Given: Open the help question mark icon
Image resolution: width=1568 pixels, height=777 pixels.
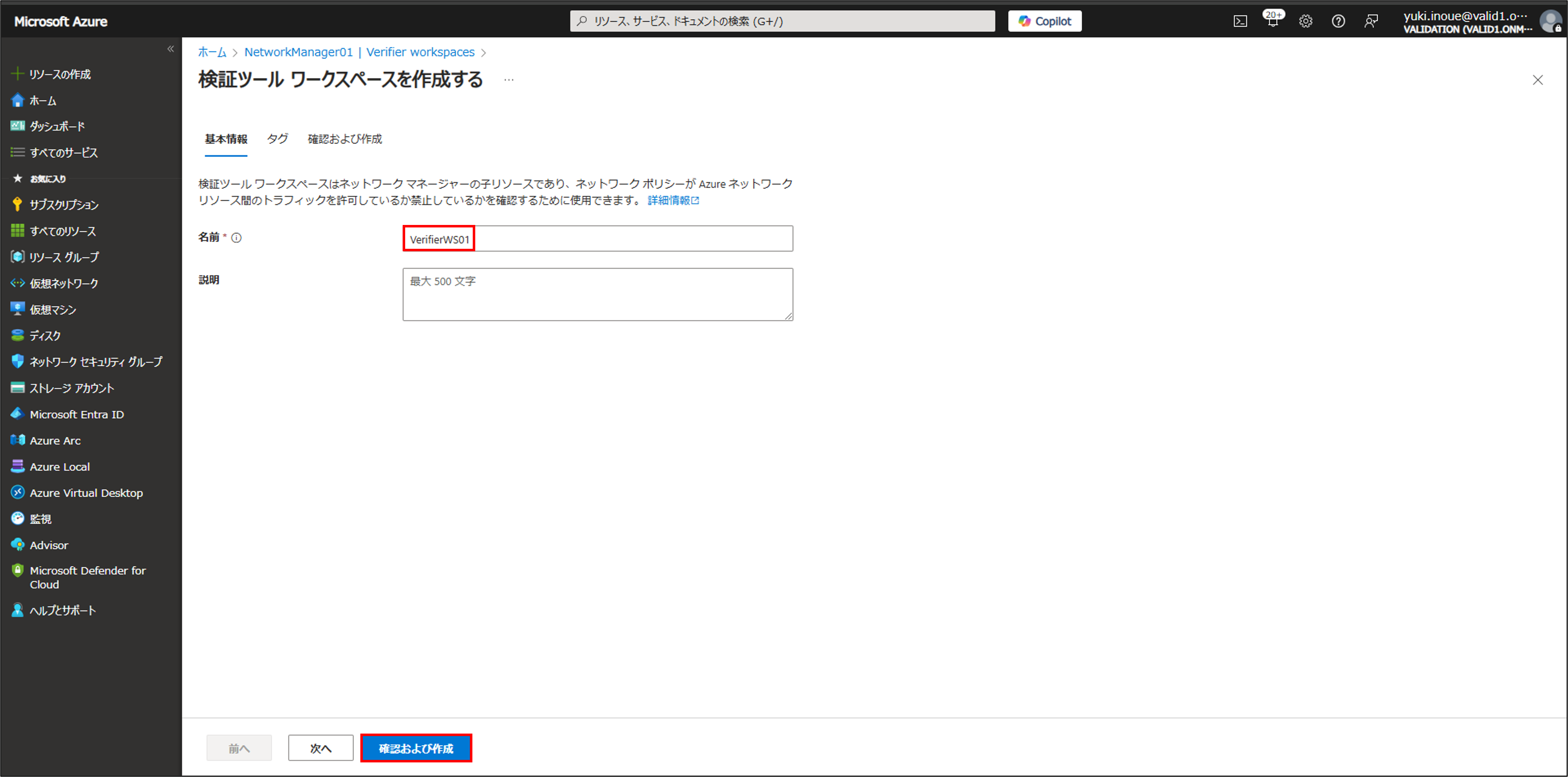Looking at the screenshot, I should click(1338, 21).
